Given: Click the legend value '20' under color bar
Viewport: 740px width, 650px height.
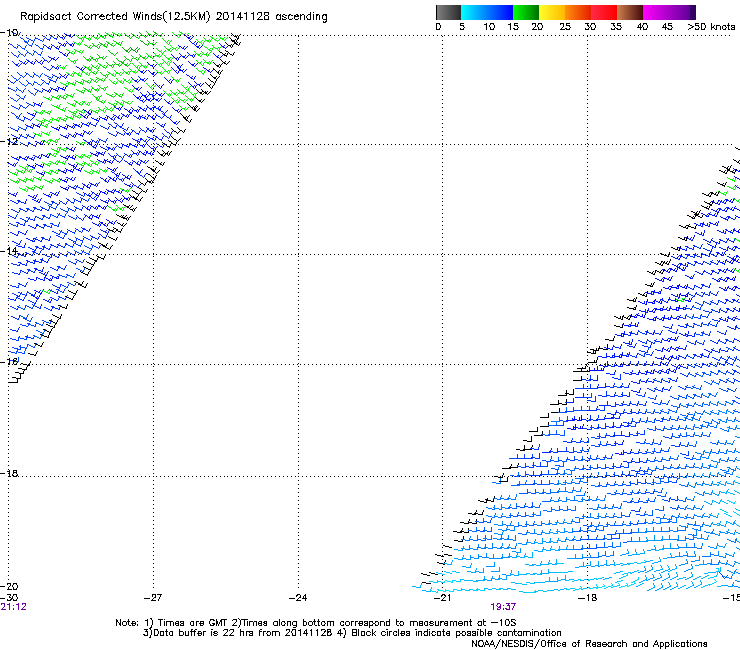Looking at the screenshot, I should [x=537, y=27].
